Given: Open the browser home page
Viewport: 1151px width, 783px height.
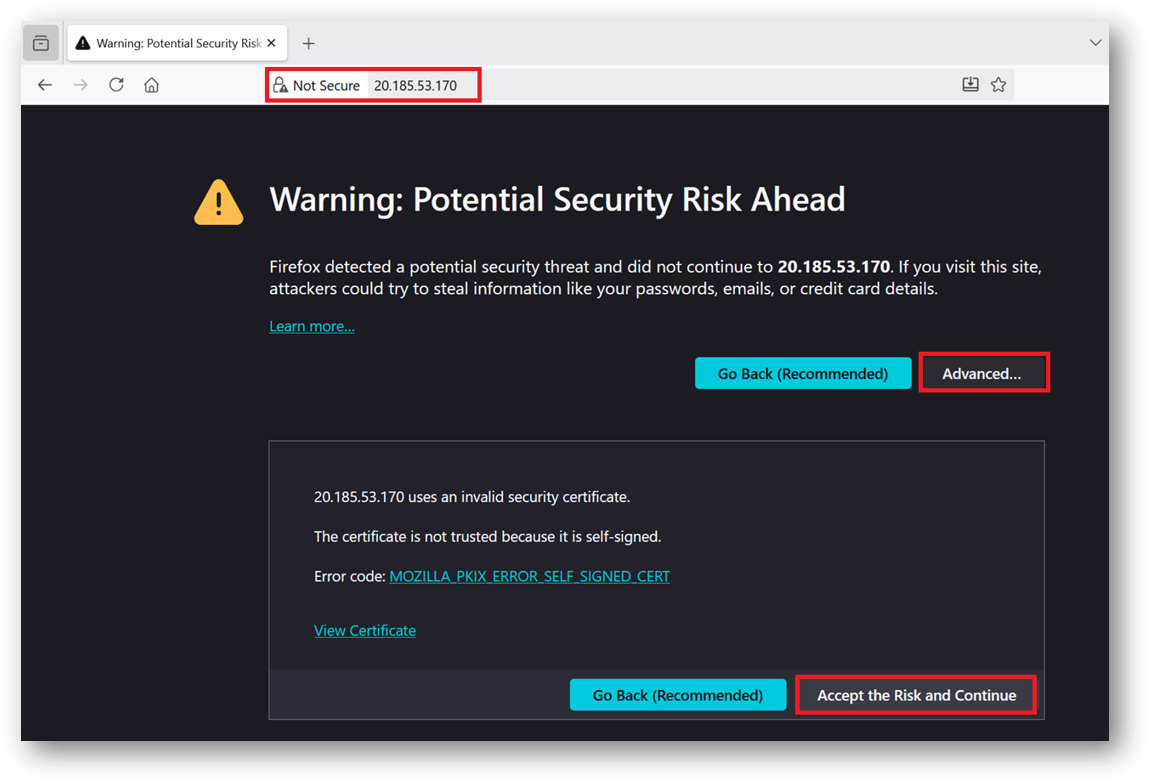Looking at the screenshot, I should [150, 85].
